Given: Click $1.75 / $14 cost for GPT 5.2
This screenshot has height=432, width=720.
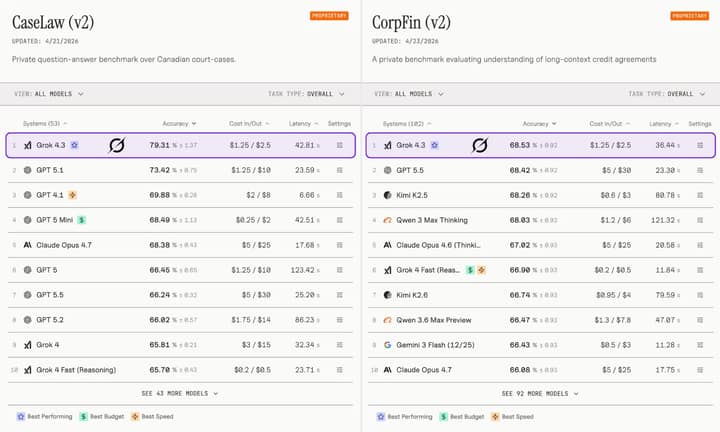Looking at the screenshot, I should click(251, 320).
